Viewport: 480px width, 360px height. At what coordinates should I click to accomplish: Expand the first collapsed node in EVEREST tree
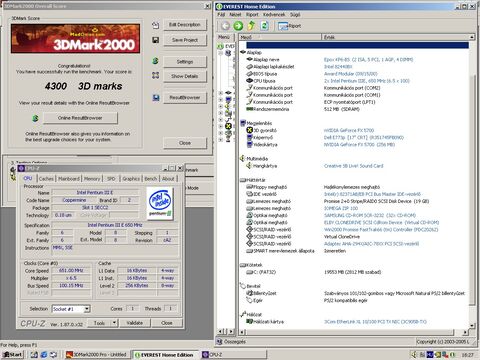[x=220, y=93]
